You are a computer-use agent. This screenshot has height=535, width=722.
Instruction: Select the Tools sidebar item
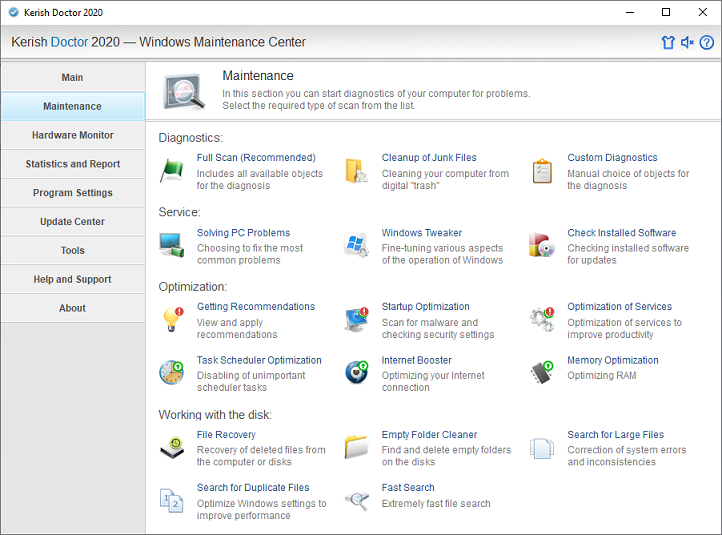click(72, 250)
